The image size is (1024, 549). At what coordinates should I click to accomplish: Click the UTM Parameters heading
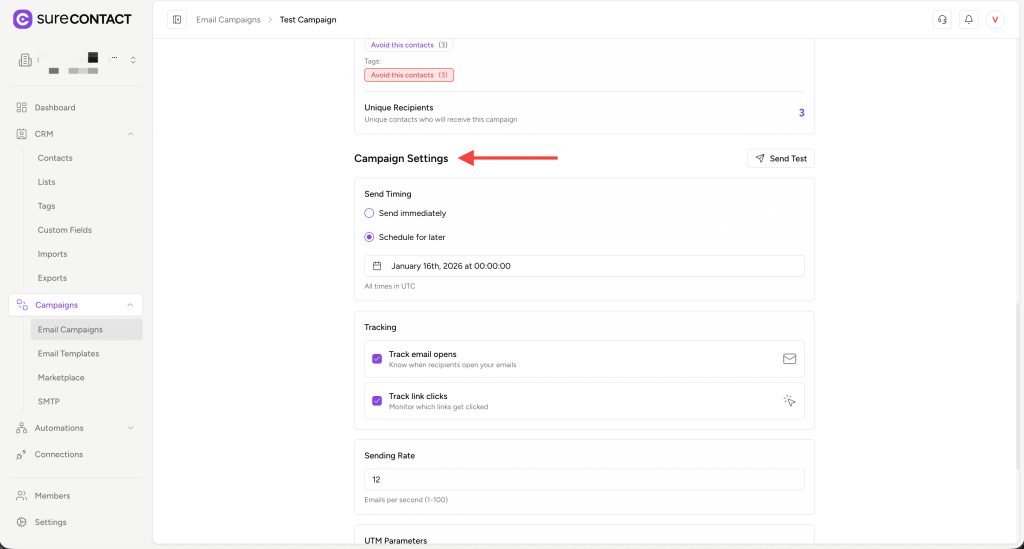point(396,541)
